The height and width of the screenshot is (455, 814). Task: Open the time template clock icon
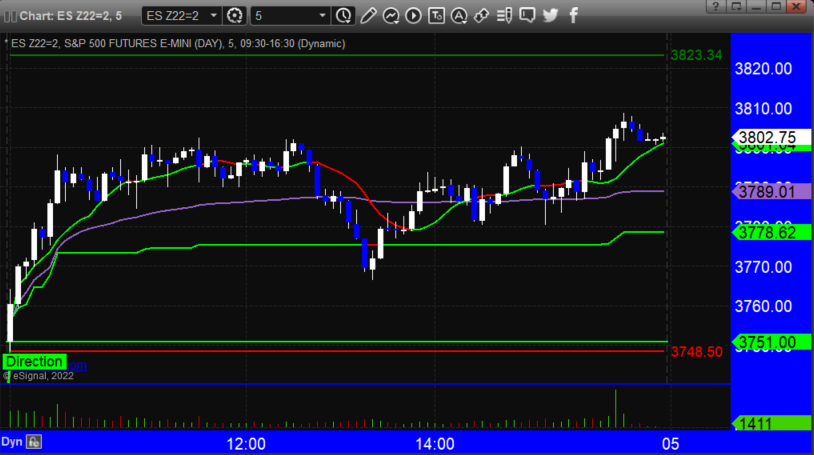(x=343, y=16)
